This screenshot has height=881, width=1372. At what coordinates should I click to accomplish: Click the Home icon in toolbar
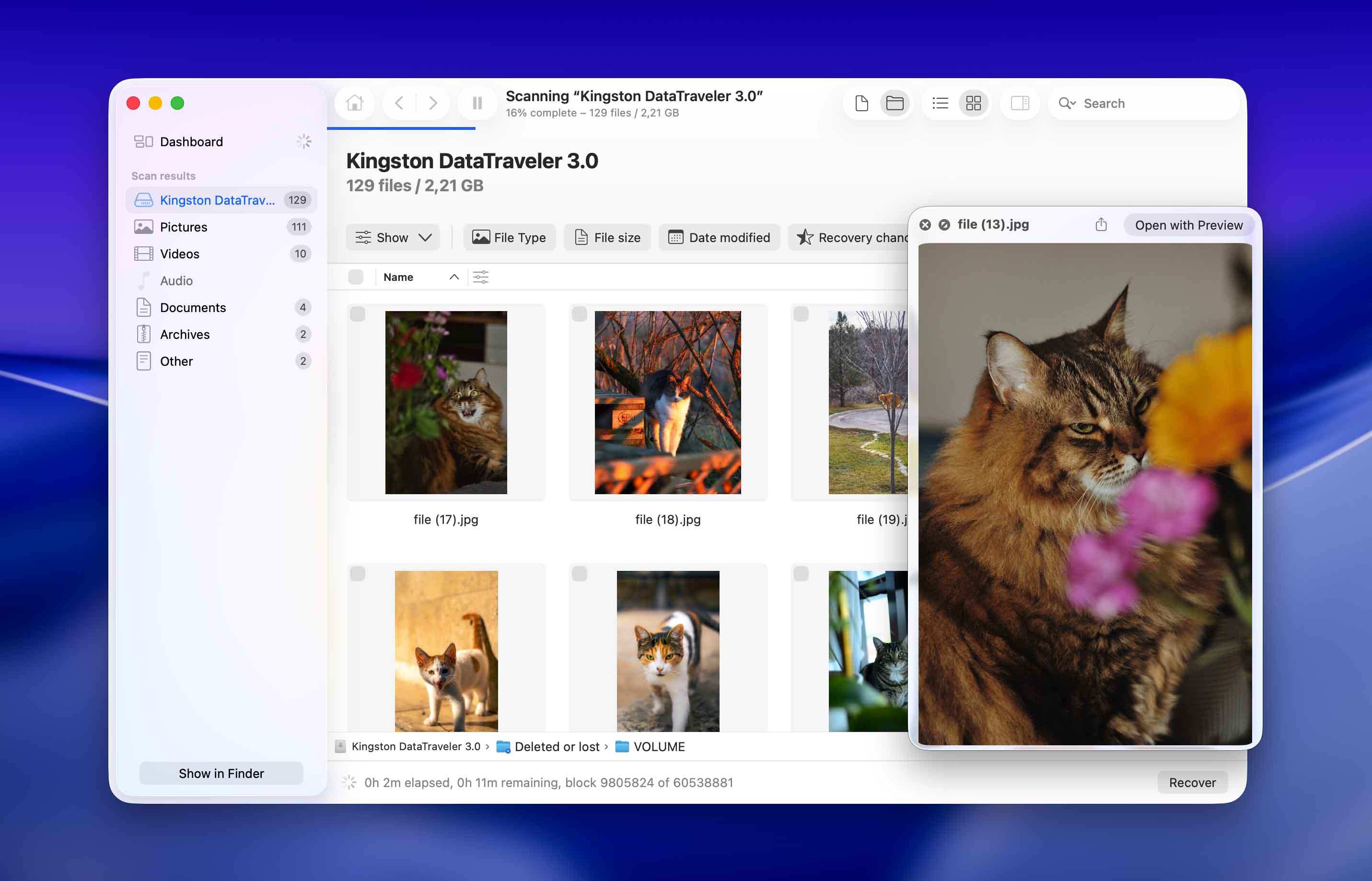(x=355, y=103)
